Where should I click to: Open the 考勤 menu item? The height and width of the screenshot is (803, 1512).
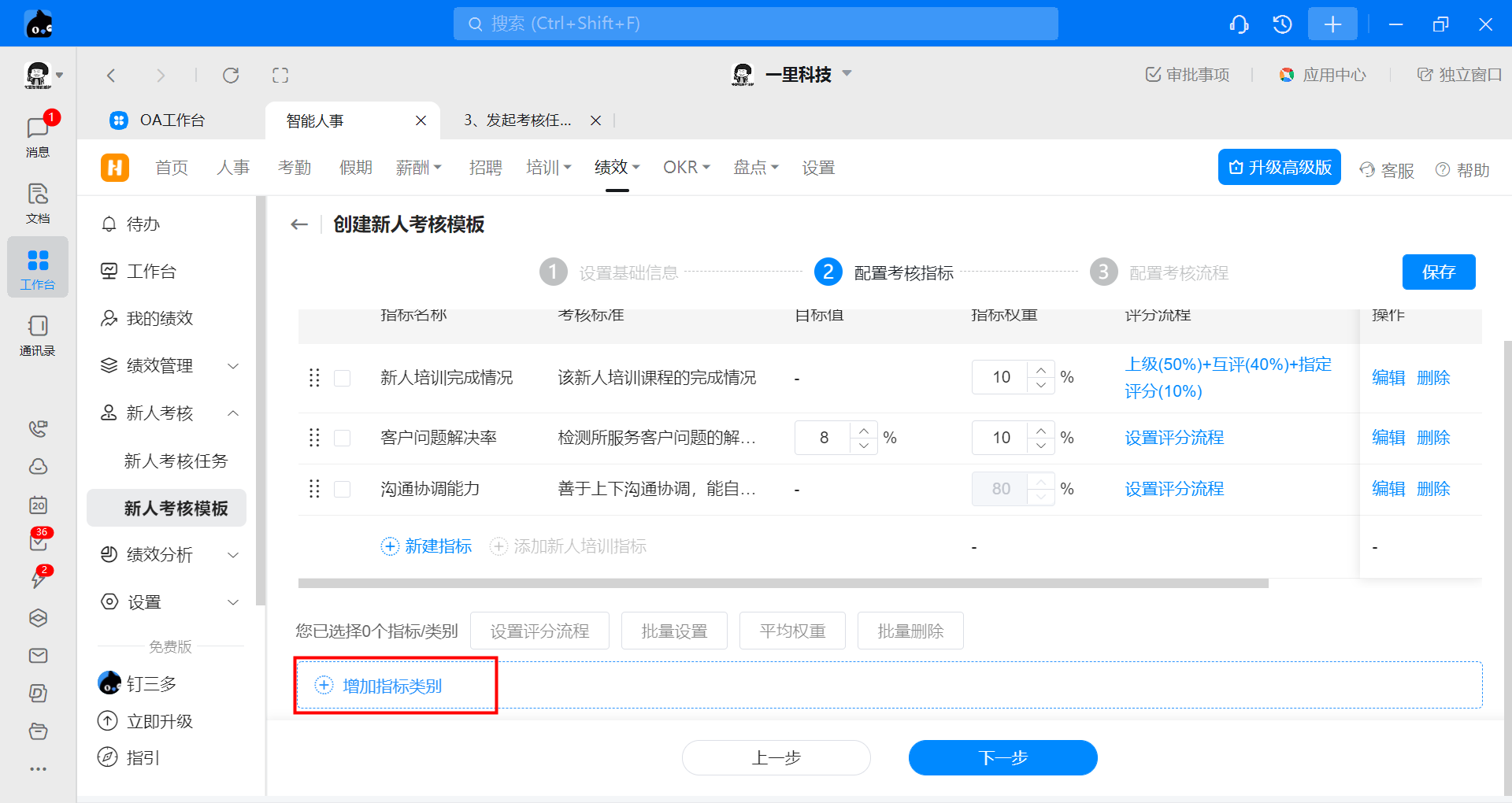pyautogui.click(x=295, y=168)
